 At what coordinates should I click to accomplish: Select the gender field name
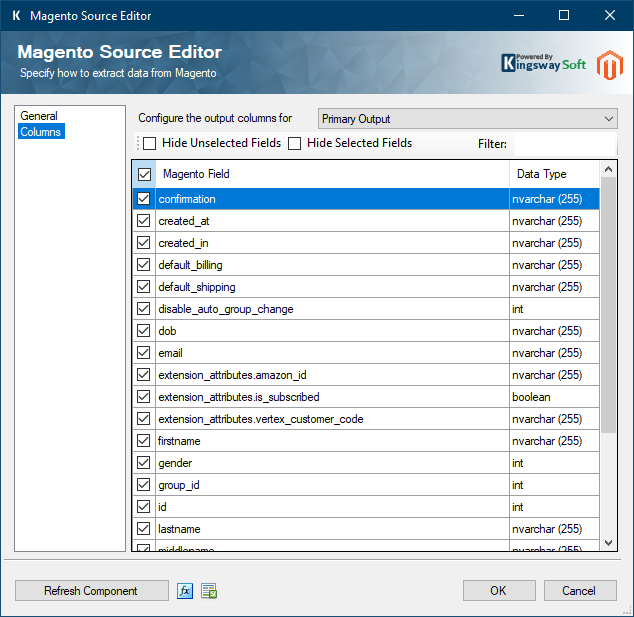point(175,463)
